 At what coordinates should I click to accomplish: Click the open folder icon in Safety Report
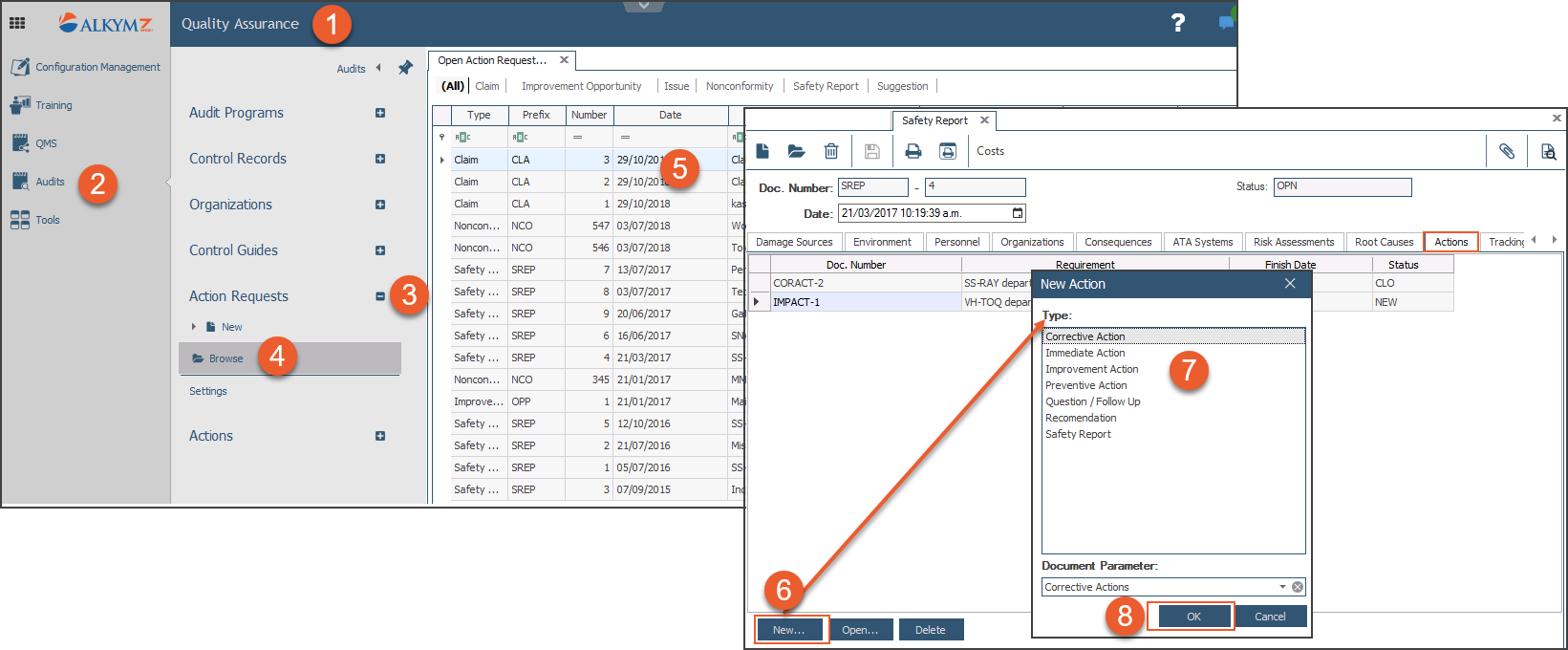[x=796, y=151]
